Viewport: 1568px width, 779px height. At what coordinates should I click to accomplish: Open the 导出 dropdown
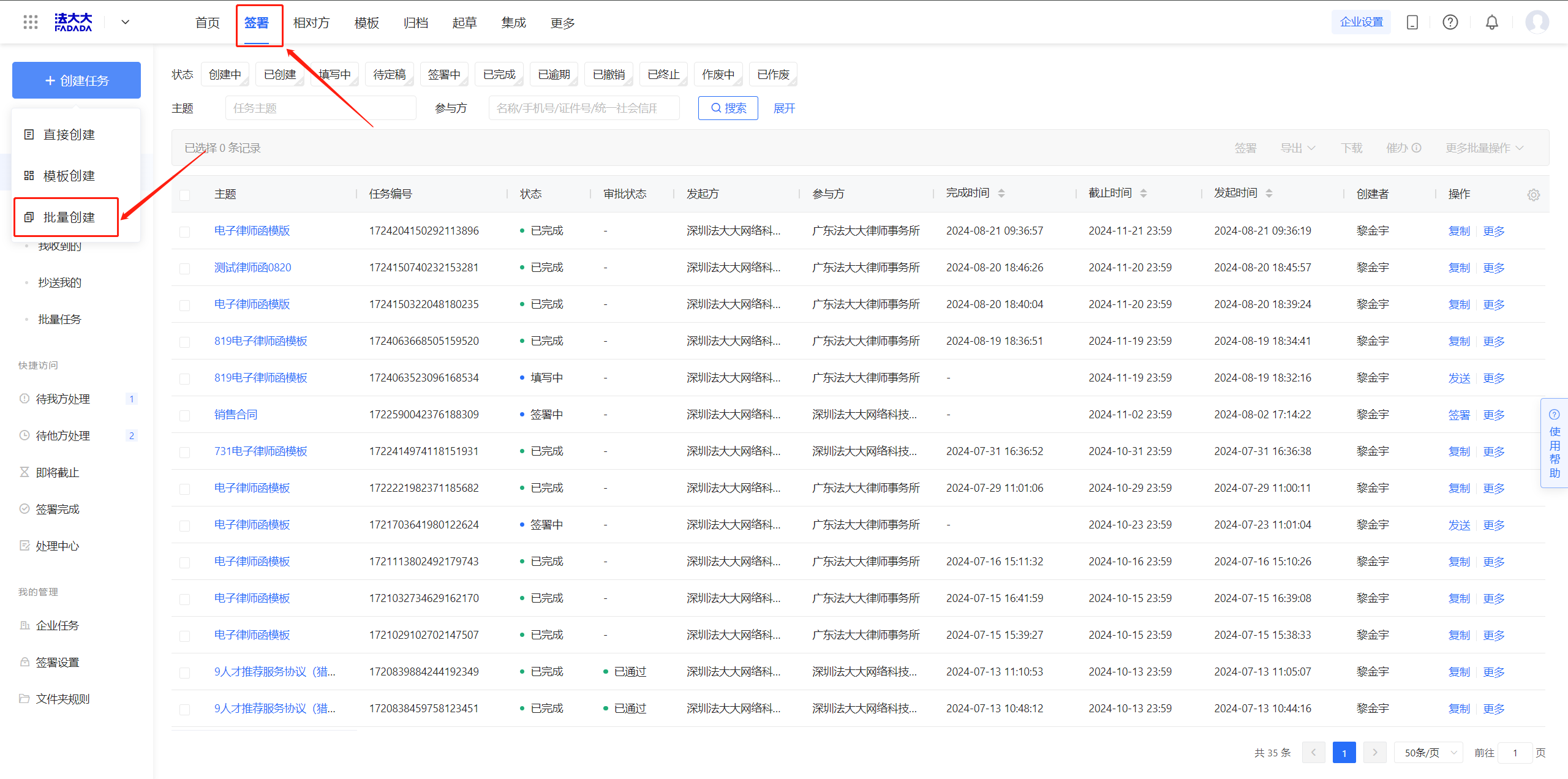[x=1298, y=148]
